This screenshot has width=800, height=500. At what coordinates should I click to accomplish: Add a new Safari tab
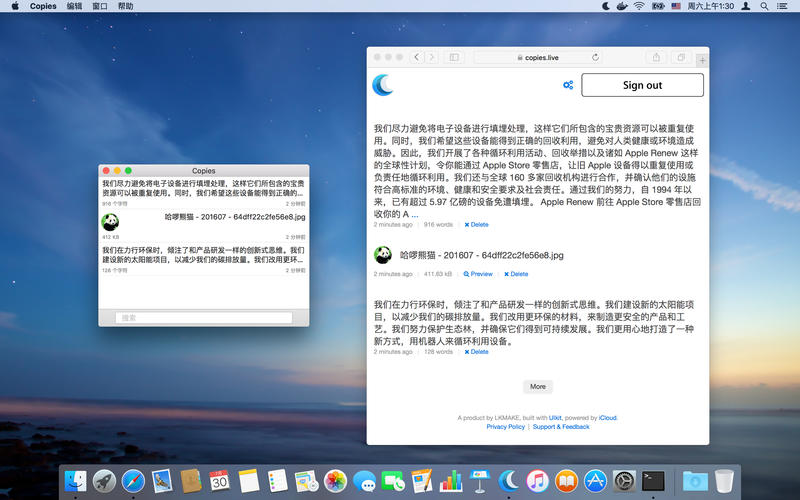[x=703, y=60]
